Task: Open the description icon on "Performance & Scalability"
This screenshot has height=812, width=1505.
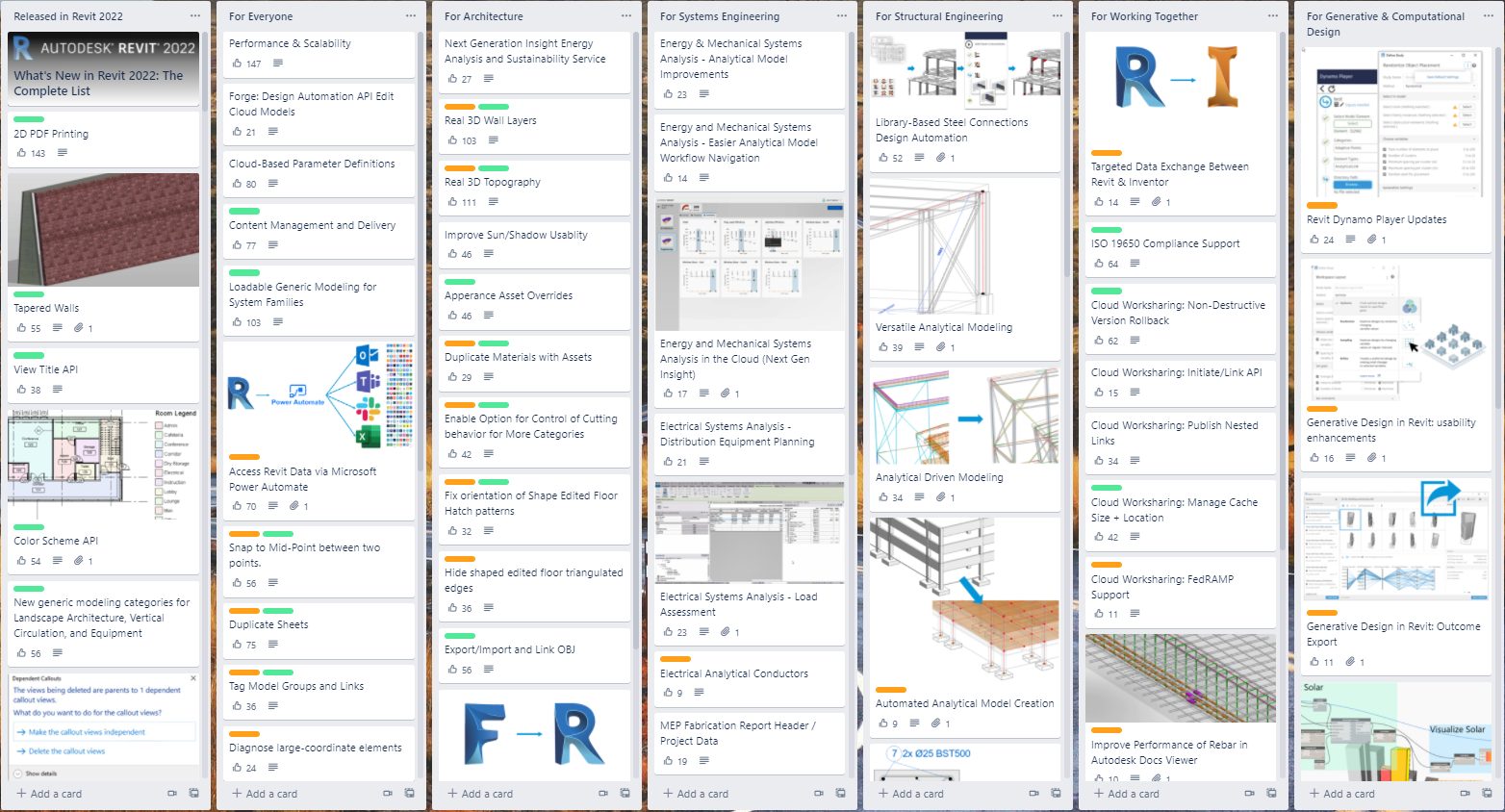Action: point(276,63)
